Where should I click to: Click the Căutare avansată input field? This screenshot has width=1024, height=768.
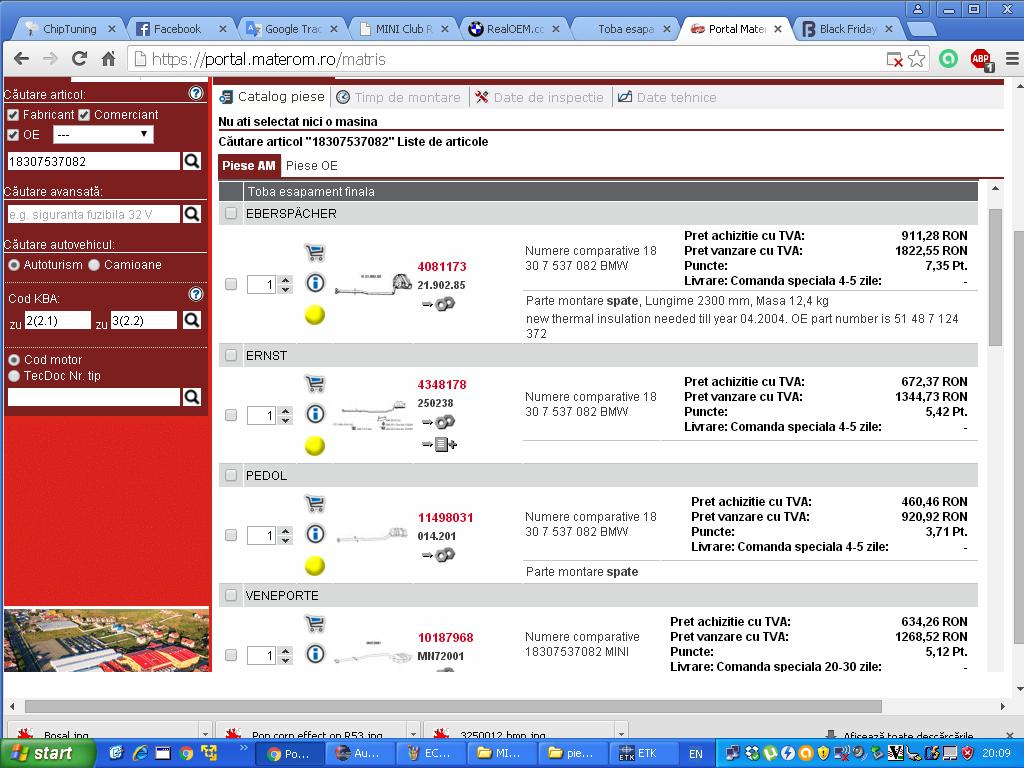pyautogui.click(x=93, y=214)
